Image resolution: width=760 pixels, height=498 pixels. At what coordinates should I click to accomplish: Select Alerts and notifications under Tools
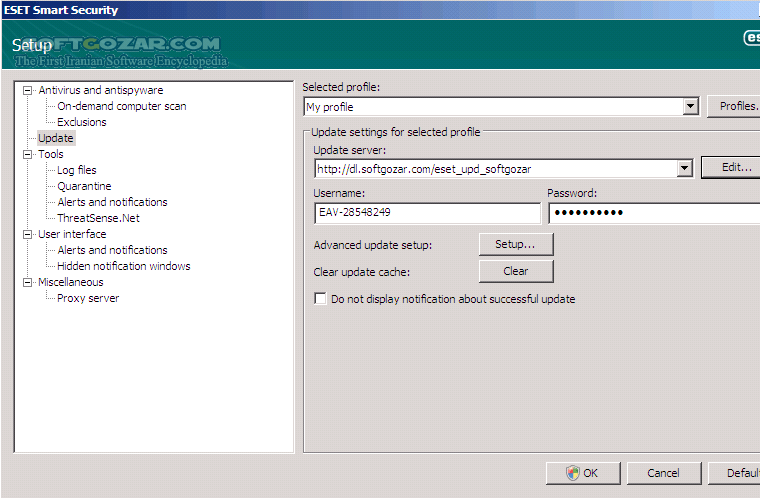pos(112,202)
